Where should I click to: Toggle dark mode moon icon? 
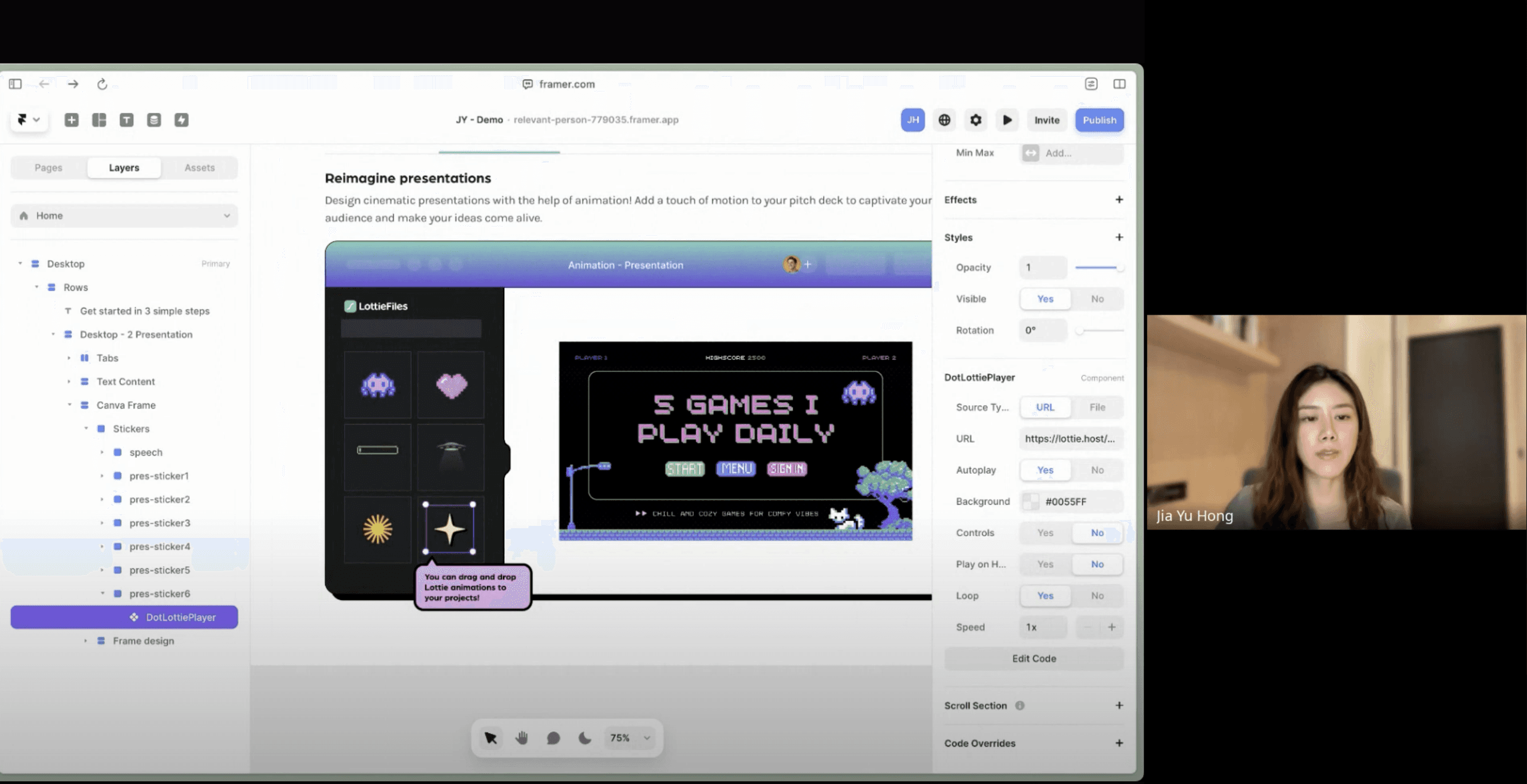click(584, 738)
